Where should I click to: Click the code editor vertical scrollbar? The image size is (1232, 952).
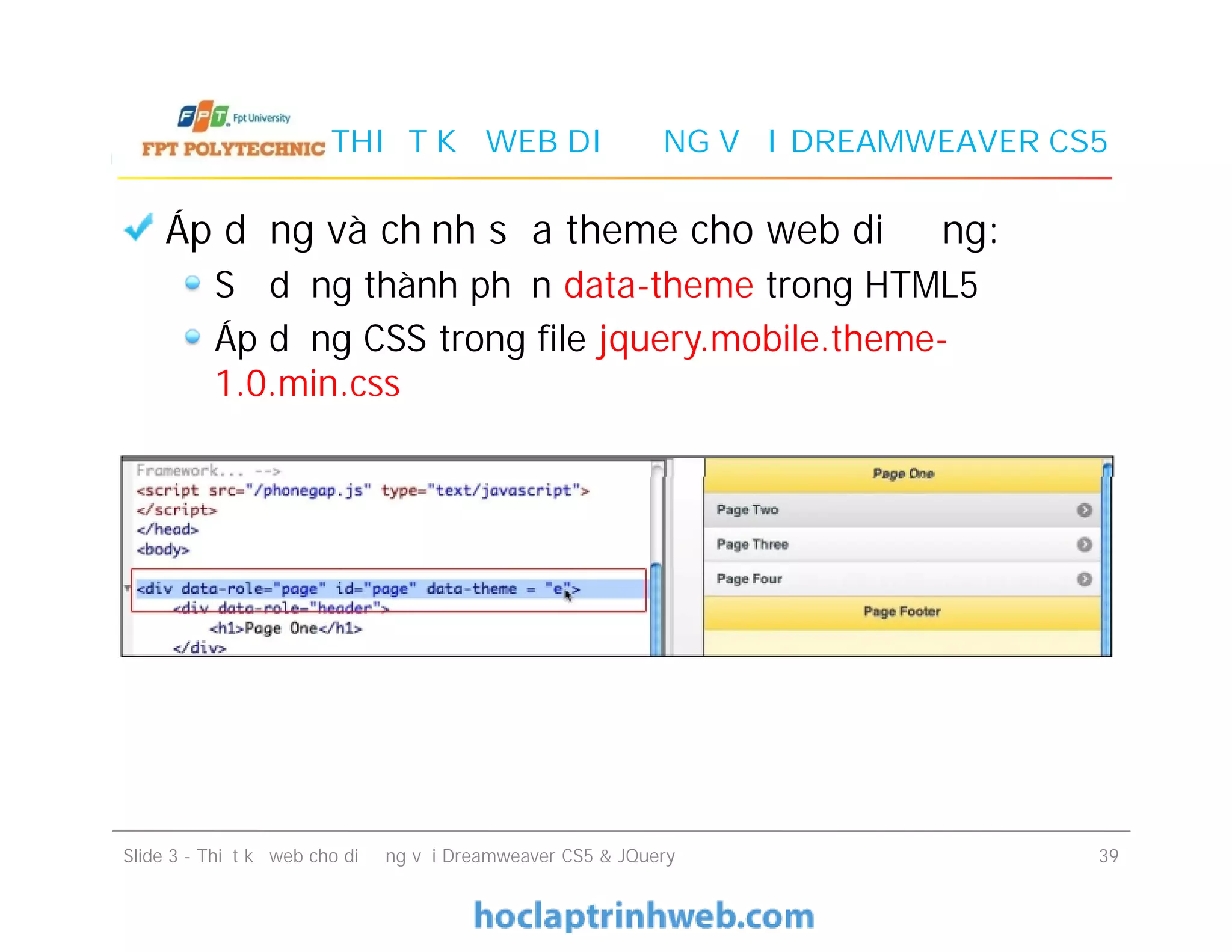point(657,557)
